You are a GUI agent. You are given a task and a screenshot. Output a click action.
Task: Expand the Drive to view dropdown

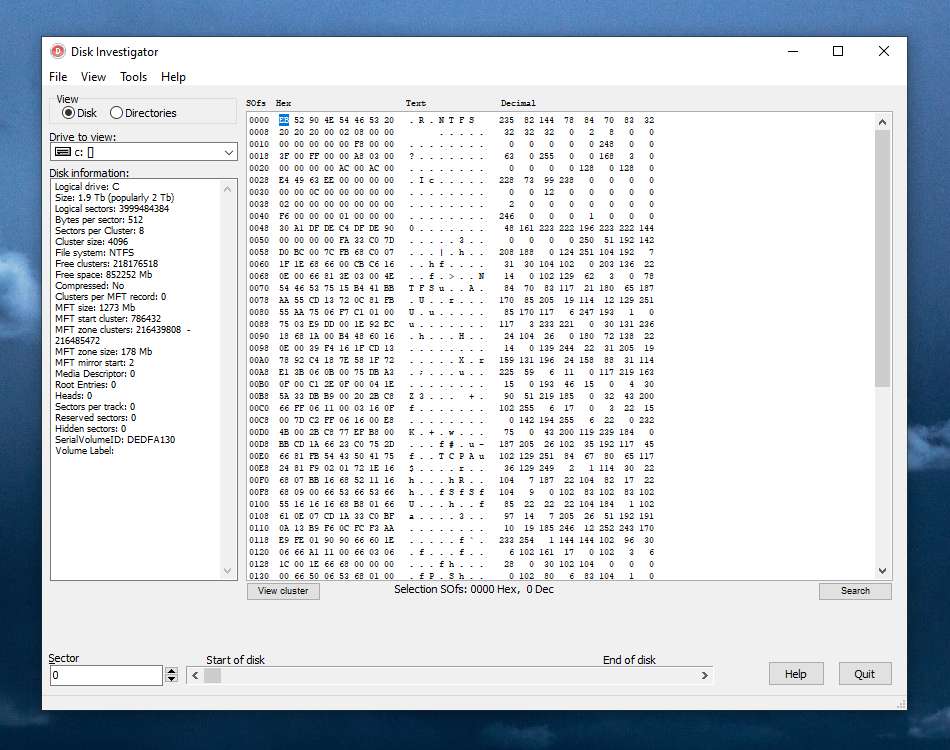tap(229, 152)
